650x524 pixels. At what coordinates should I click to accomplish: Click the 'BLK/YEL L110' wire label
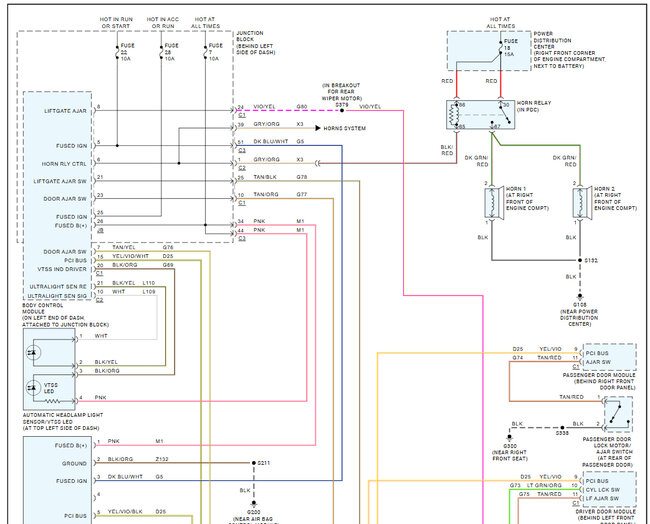point(133,283)
